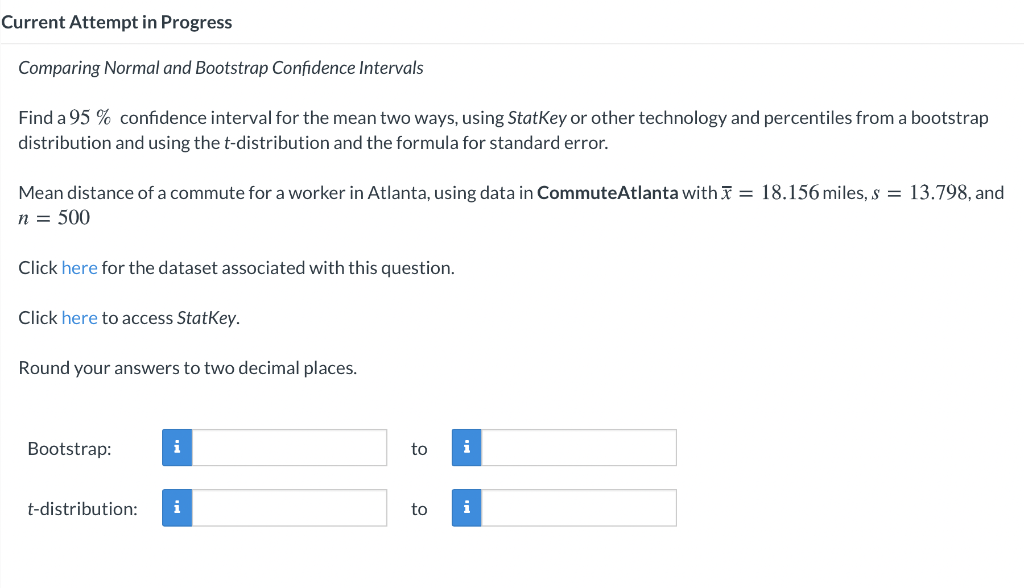Viewport: 1024px width, 588px height.
Task: Click info icon beside t-distribution upper bound
Action: [x=466, y=508]
